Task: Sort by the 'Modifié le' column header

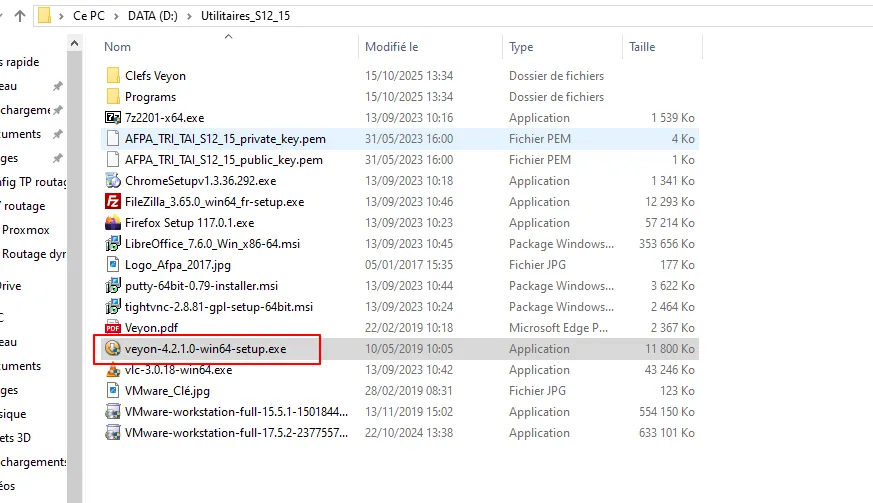Action: point(391,47)
